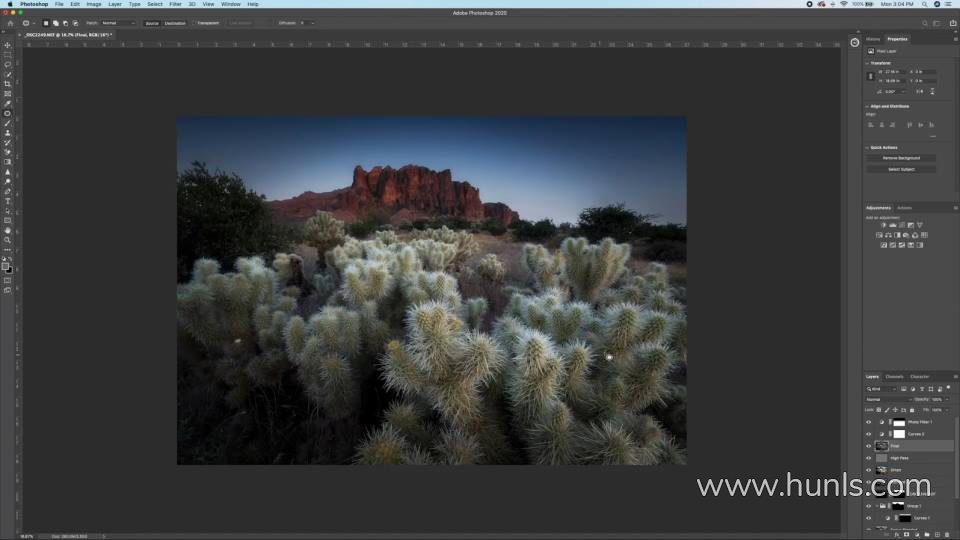The width and height of the screenshot is (960, 540).
Task: Select the Lasso tool
Action: [x=7, y=64]
